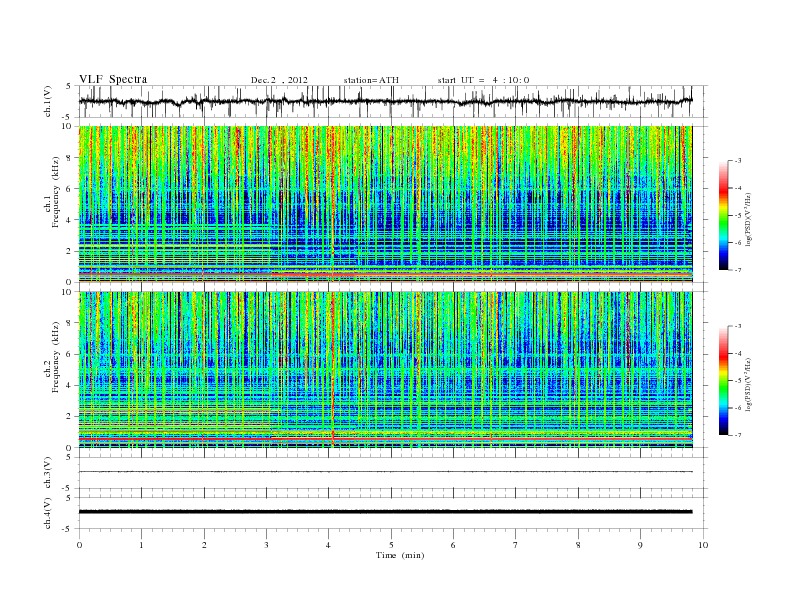Viewport: 792px width, 612px height.
Task: Click time axis tick label "0"
Action: 79,545
